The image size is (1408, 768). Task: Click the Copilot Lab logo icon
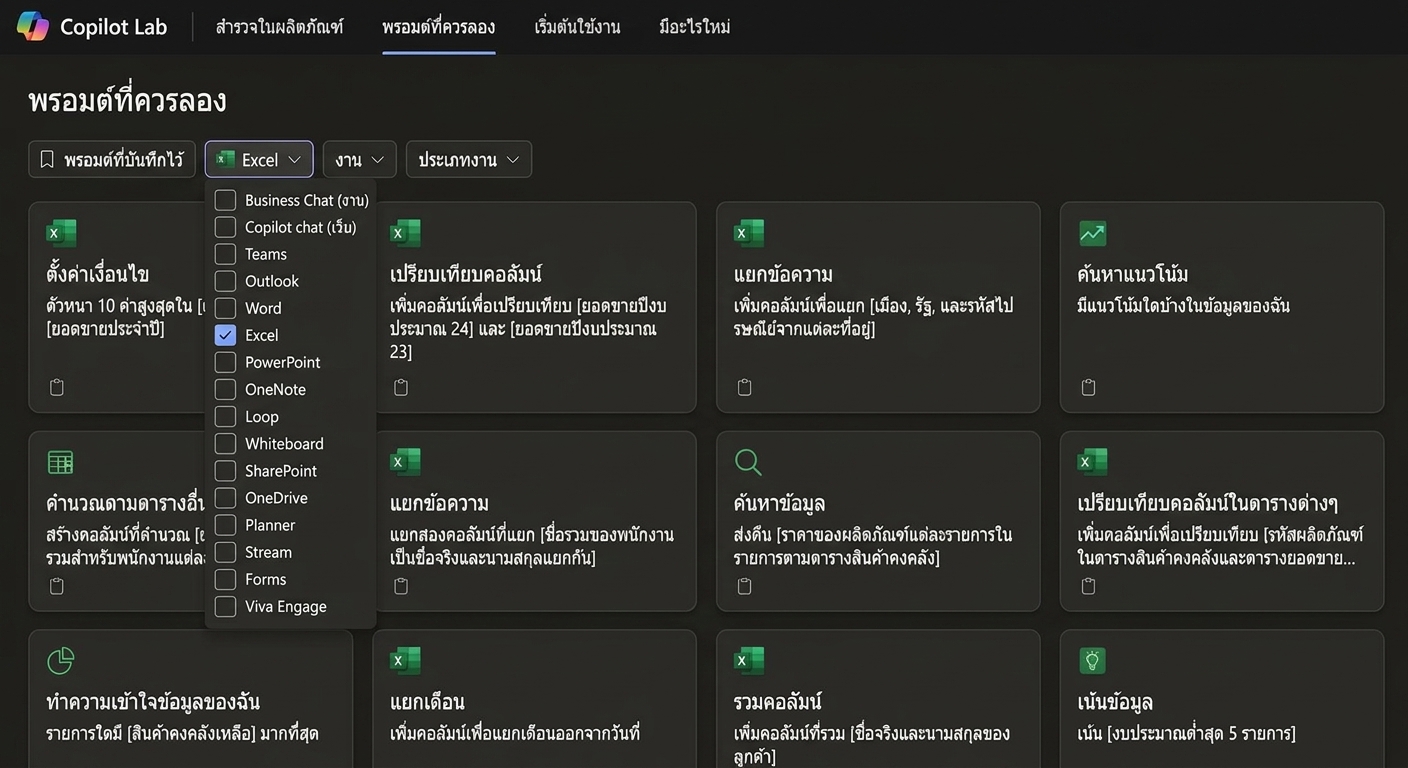pos(33,27)
